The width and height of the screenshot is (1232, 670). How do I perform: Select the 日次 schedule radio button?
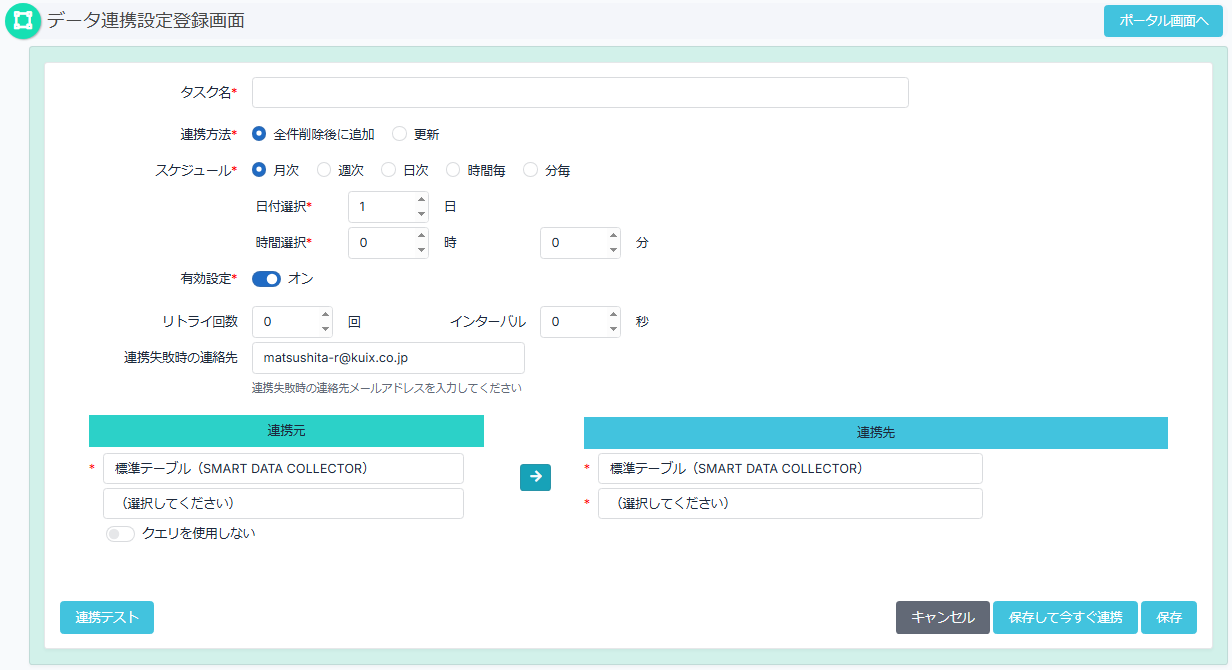(x=389, y=171)
